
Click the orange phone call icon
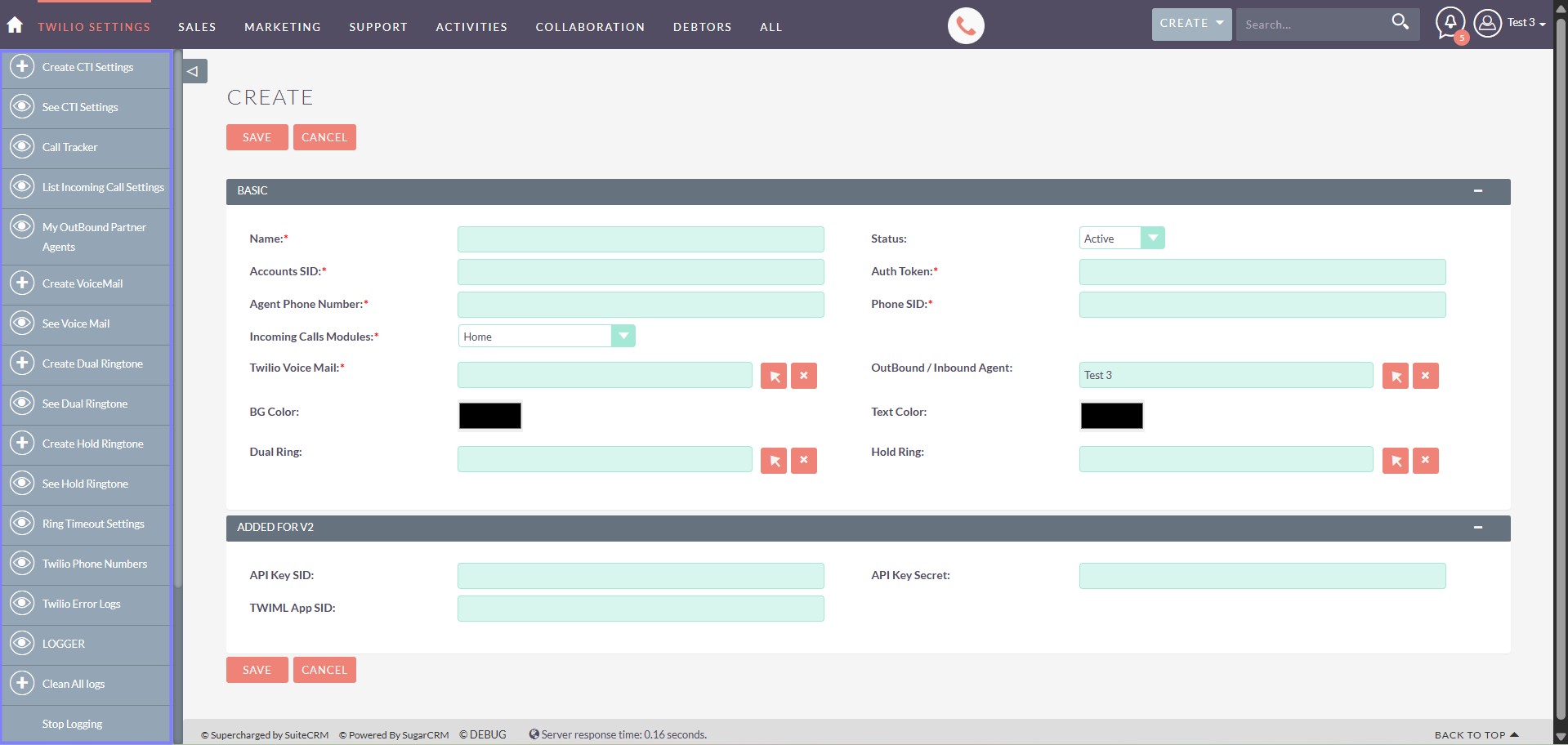click(965, 26)
